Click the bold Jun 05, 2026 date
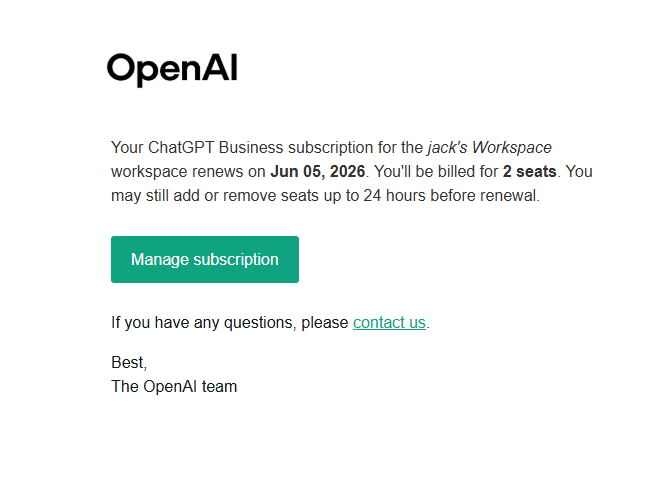 318,172
